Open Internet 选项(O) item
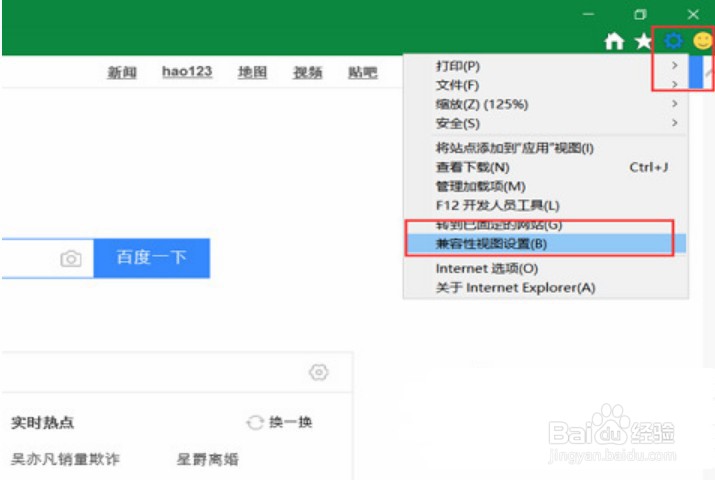 point(546,268)
